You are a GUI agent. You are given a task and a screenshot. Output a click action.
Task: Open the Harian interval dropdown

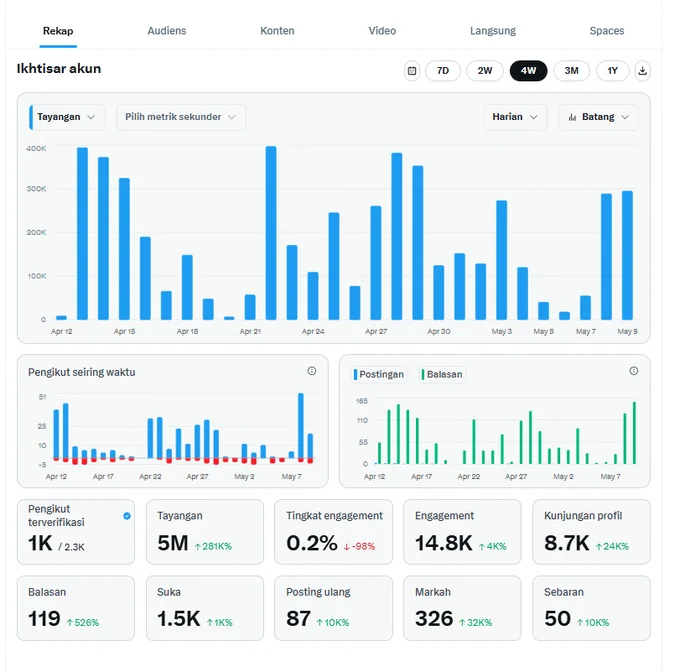515,117
